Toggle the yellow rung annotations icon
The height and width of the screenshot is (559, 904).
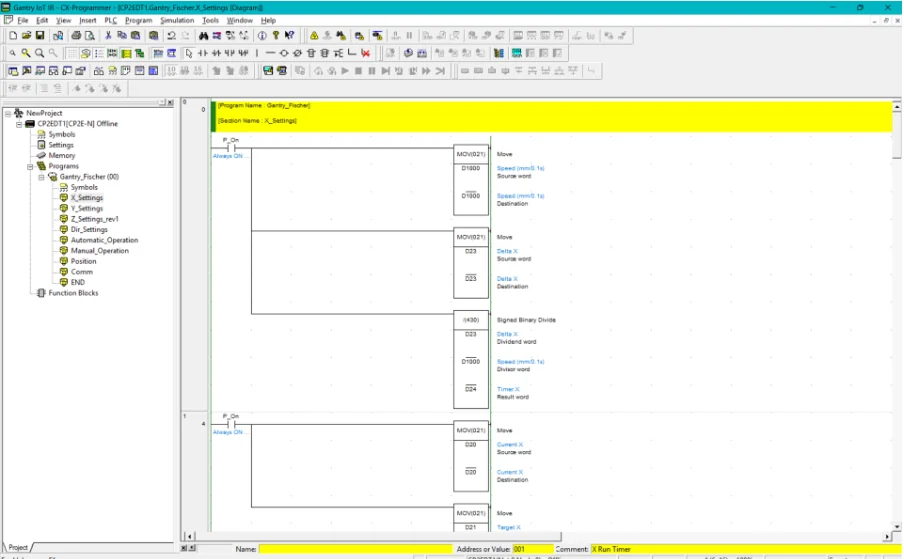[126, 53]
